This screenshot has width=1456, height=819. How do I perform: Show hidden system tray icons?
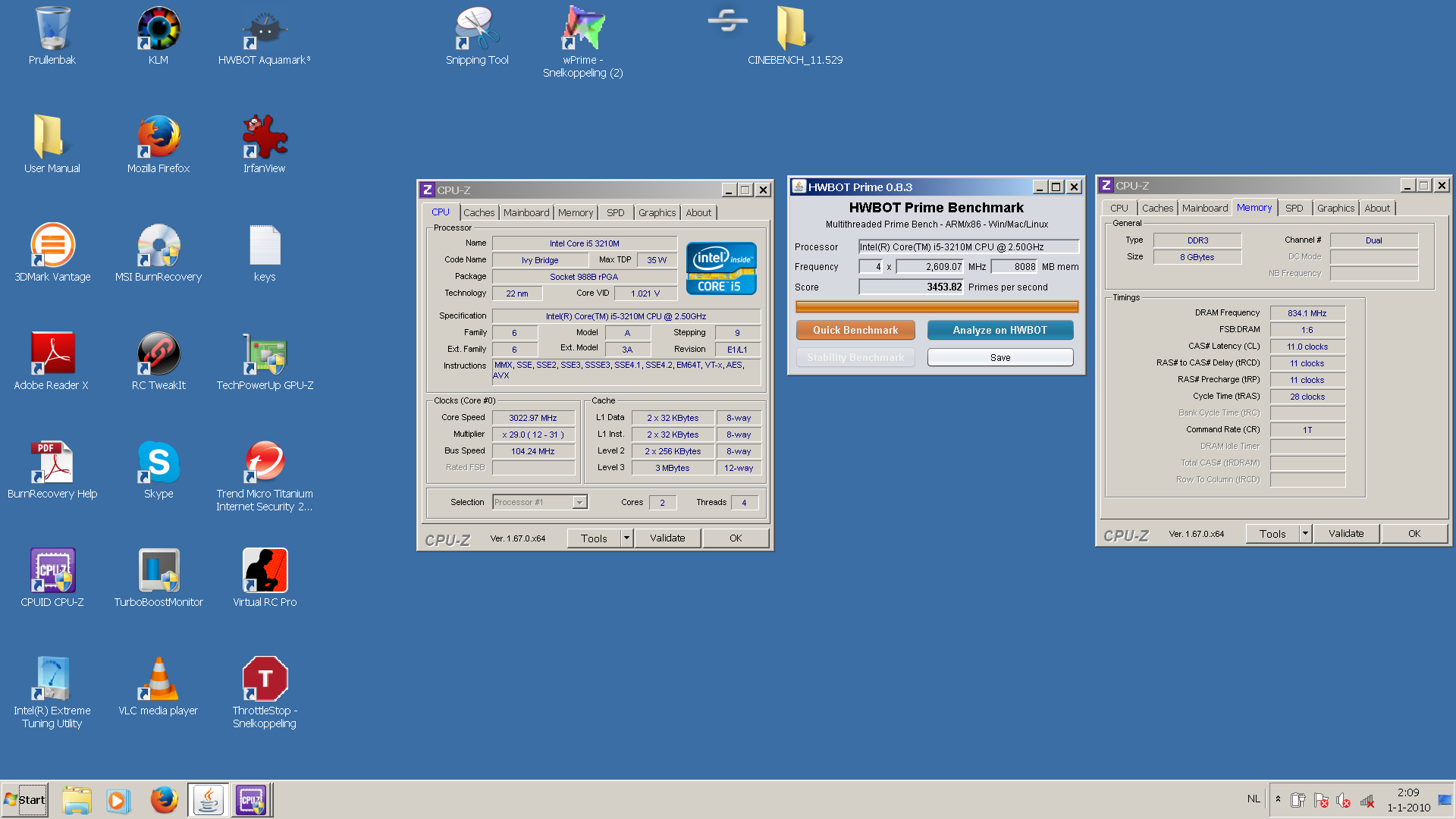[1278, 799]
